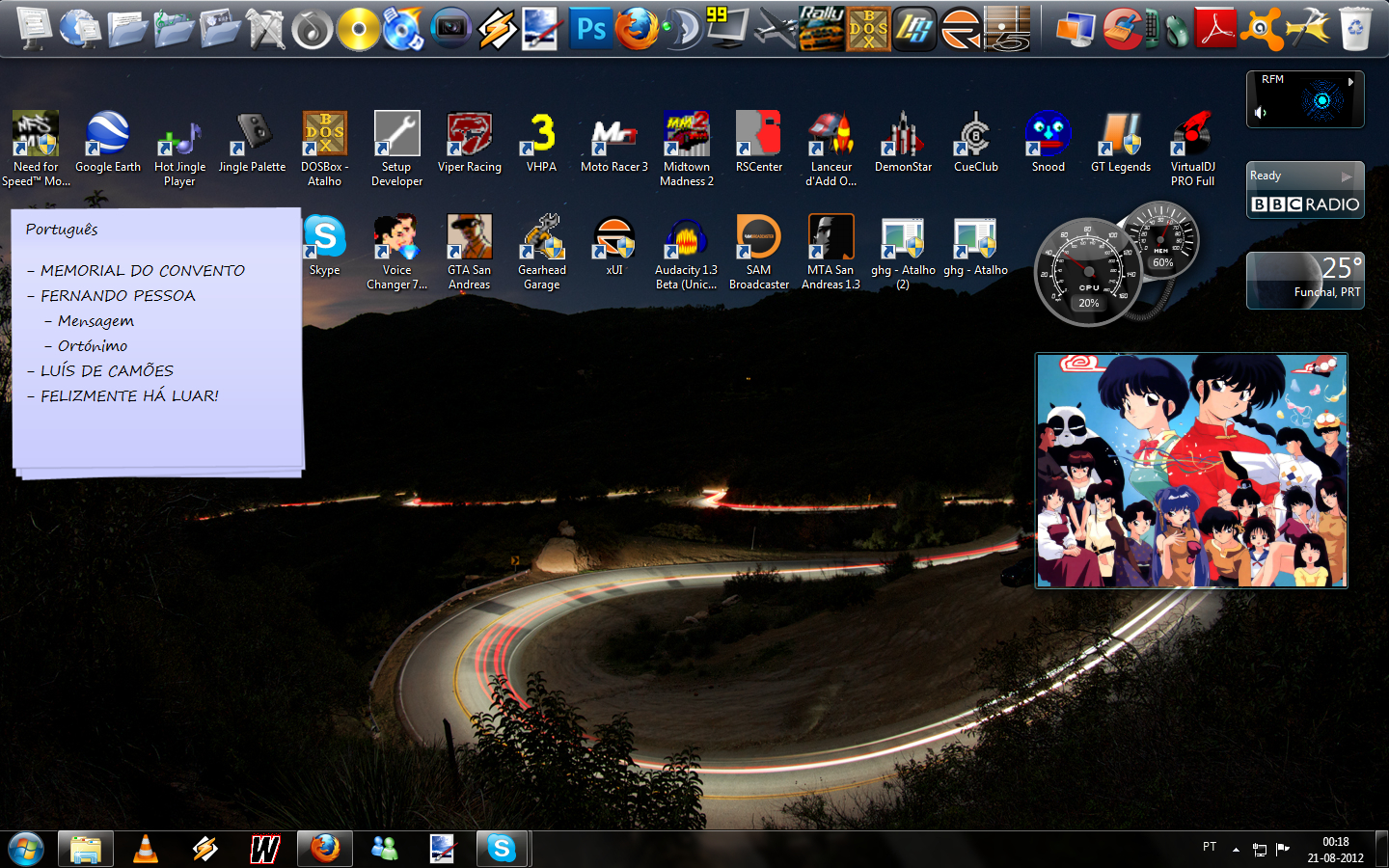This screenshot has height=868, width=1389.
Task: Open Need for Speed desktop shortcut
Action: click(36, 149)
